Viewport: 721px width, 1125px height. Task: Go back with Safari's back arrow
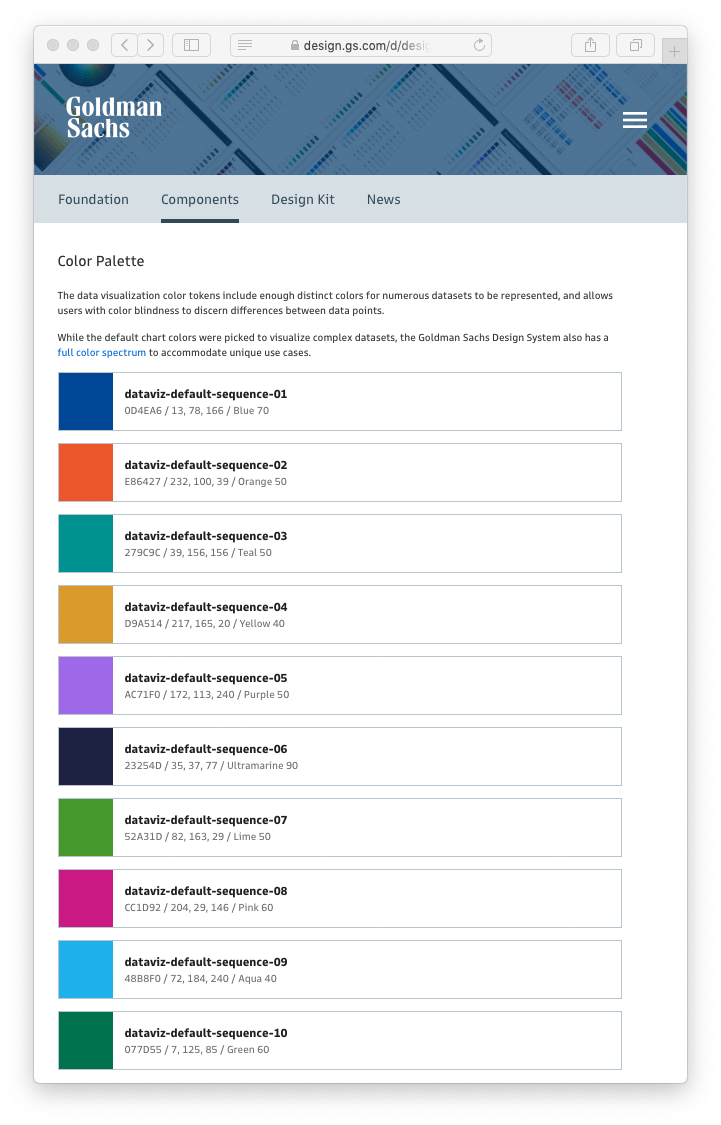tap(124, 45)
